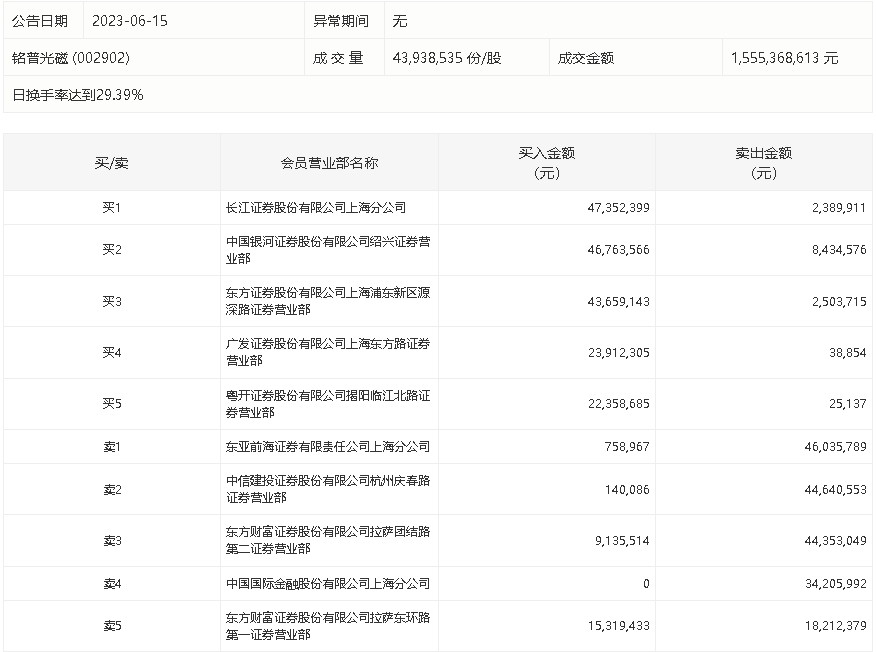Click the 无 value for 异常期间
The image size is (876, 652).
(x=400, y=21)
